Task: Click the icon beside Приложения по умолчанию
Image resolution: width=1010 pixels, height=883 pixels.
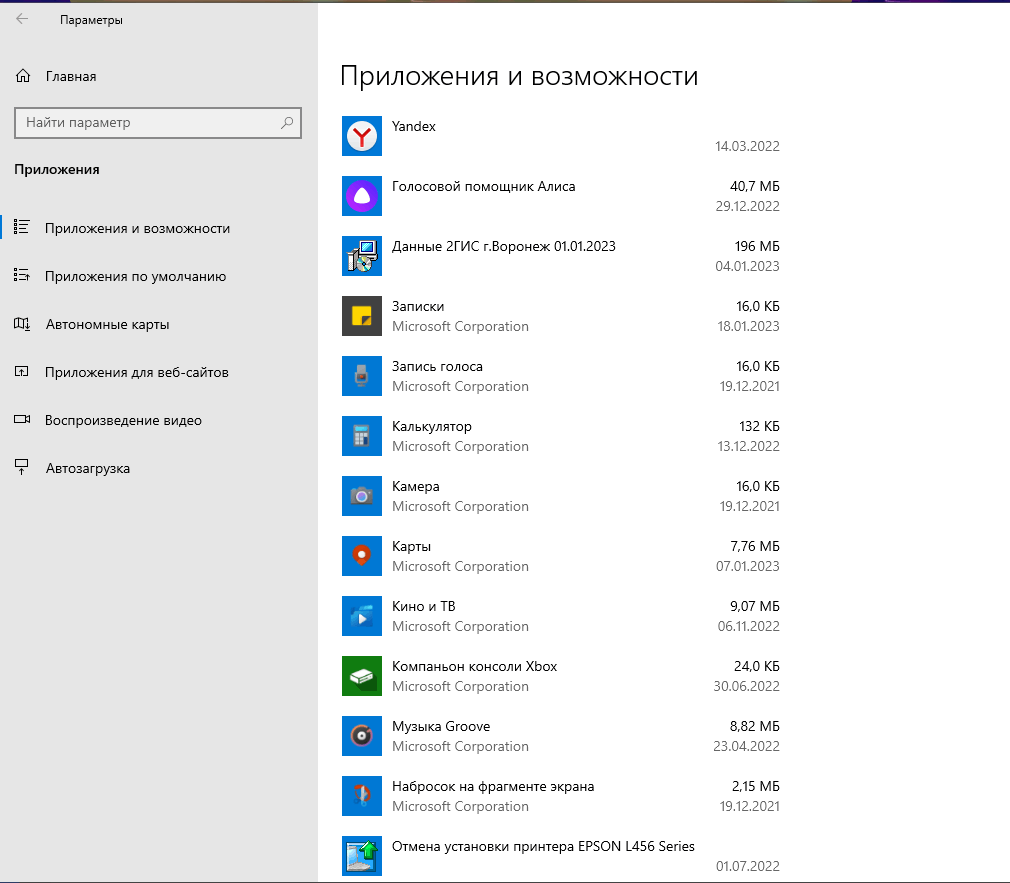Action: 22,275
